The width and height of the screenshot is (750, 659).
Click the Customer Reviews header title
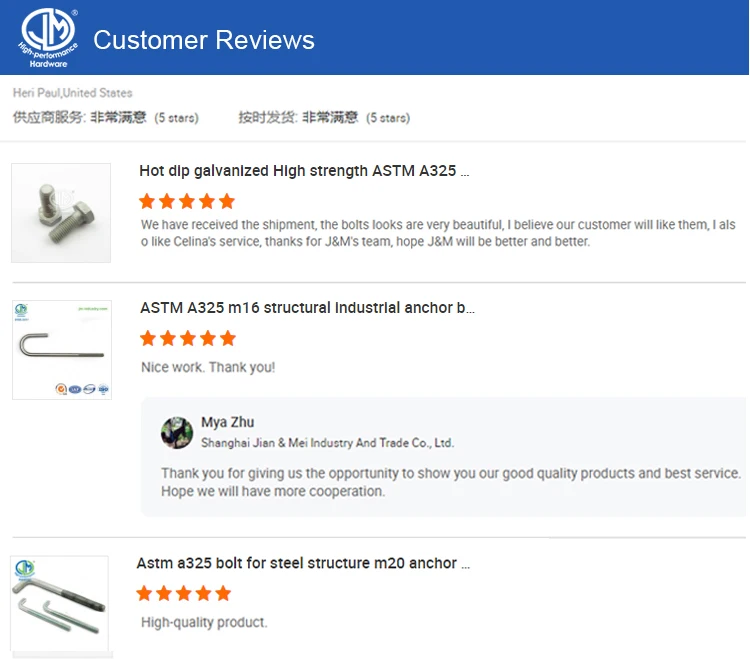(204, 40)
